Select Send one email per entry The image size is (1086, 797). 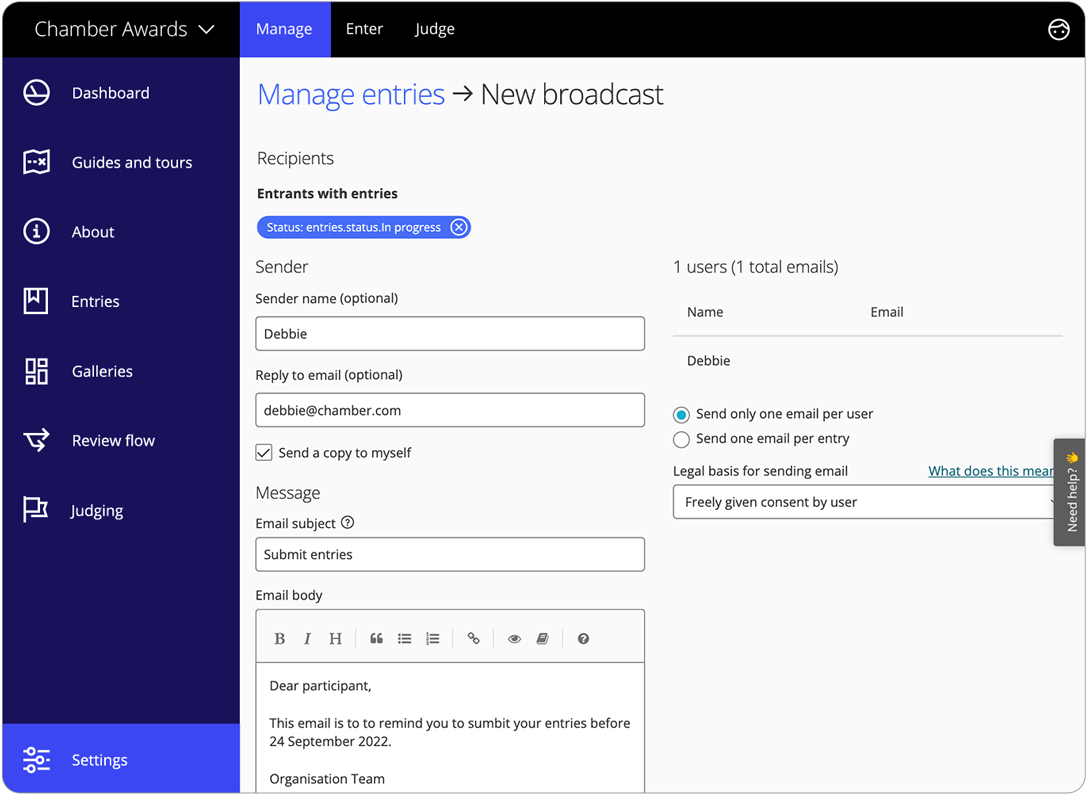coord(681,440)
